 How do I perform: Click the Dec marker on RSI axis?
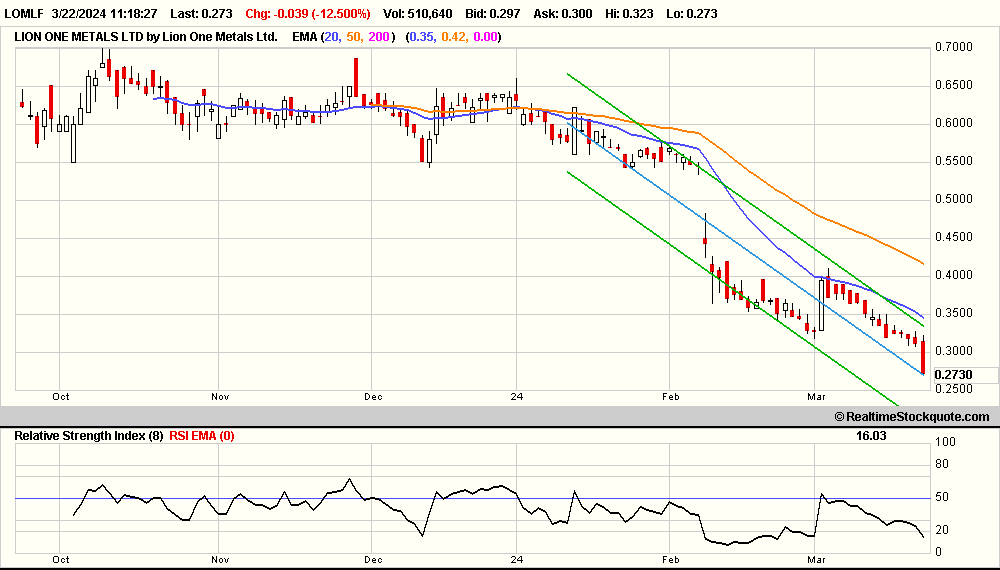tap(373, 560)
